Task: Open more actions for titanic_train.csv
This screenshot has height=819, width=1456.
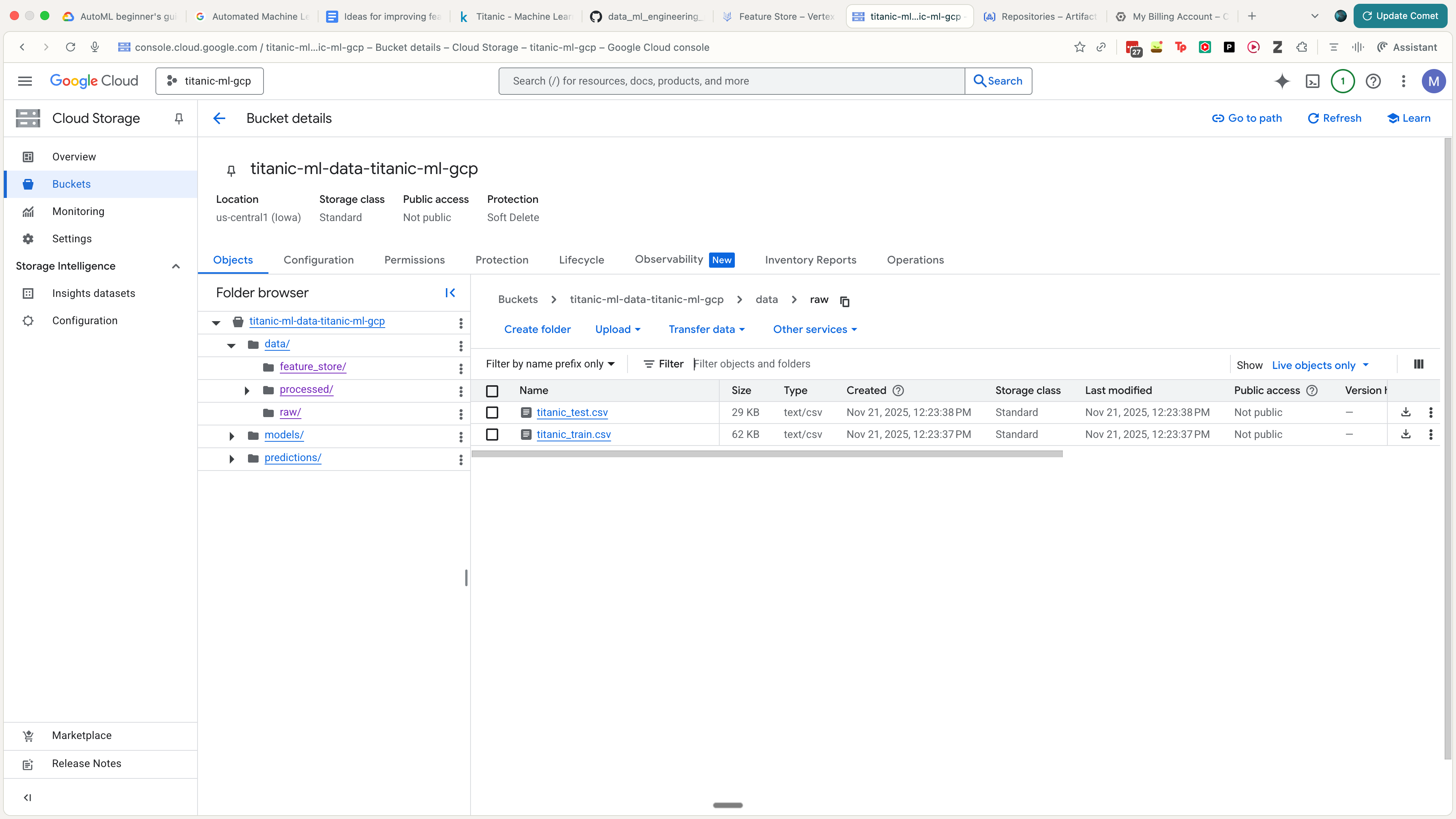Action: pyautogui.click(x=1431, y=434)
